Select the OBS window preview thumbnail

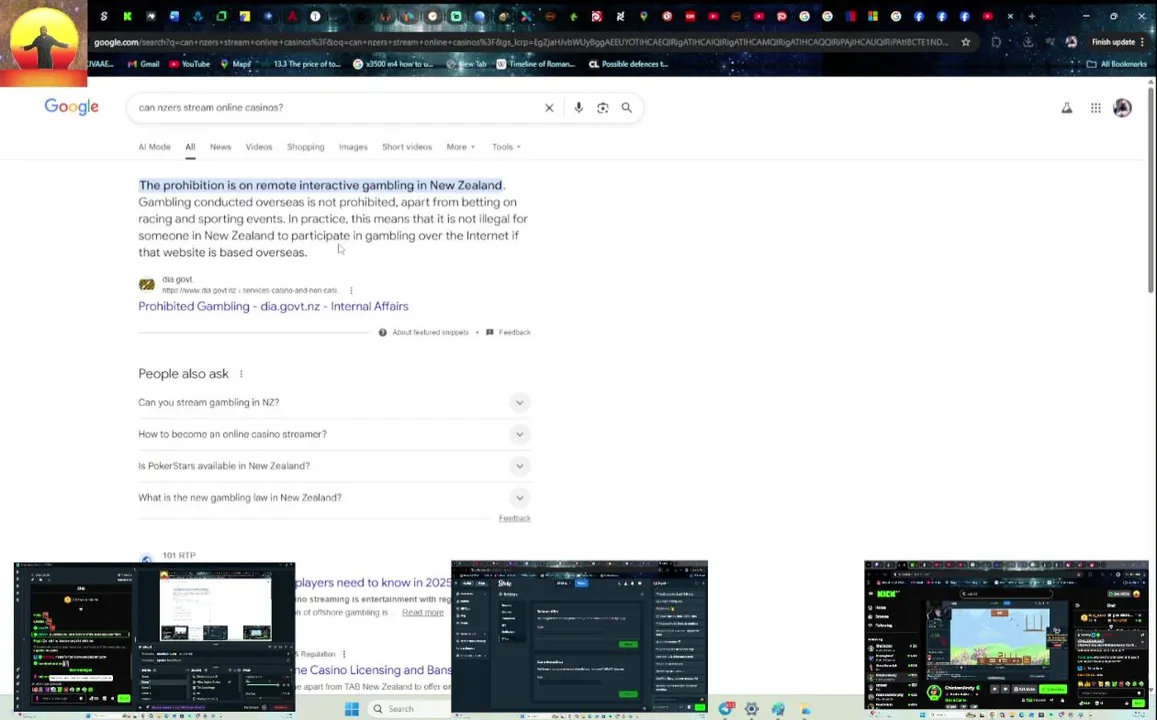point(155,637)
